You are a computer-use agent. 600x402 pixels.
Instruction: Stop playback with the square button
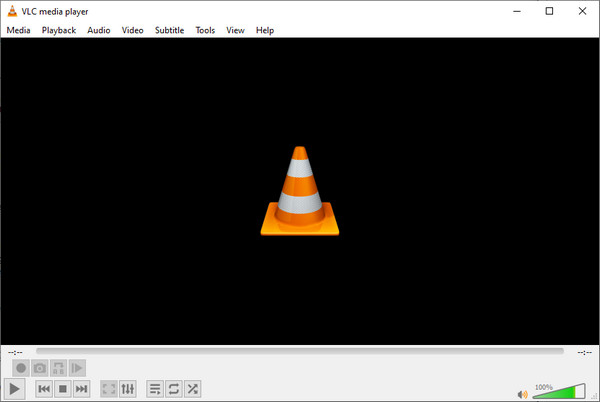pyautogui.click(x=62, y=388)
